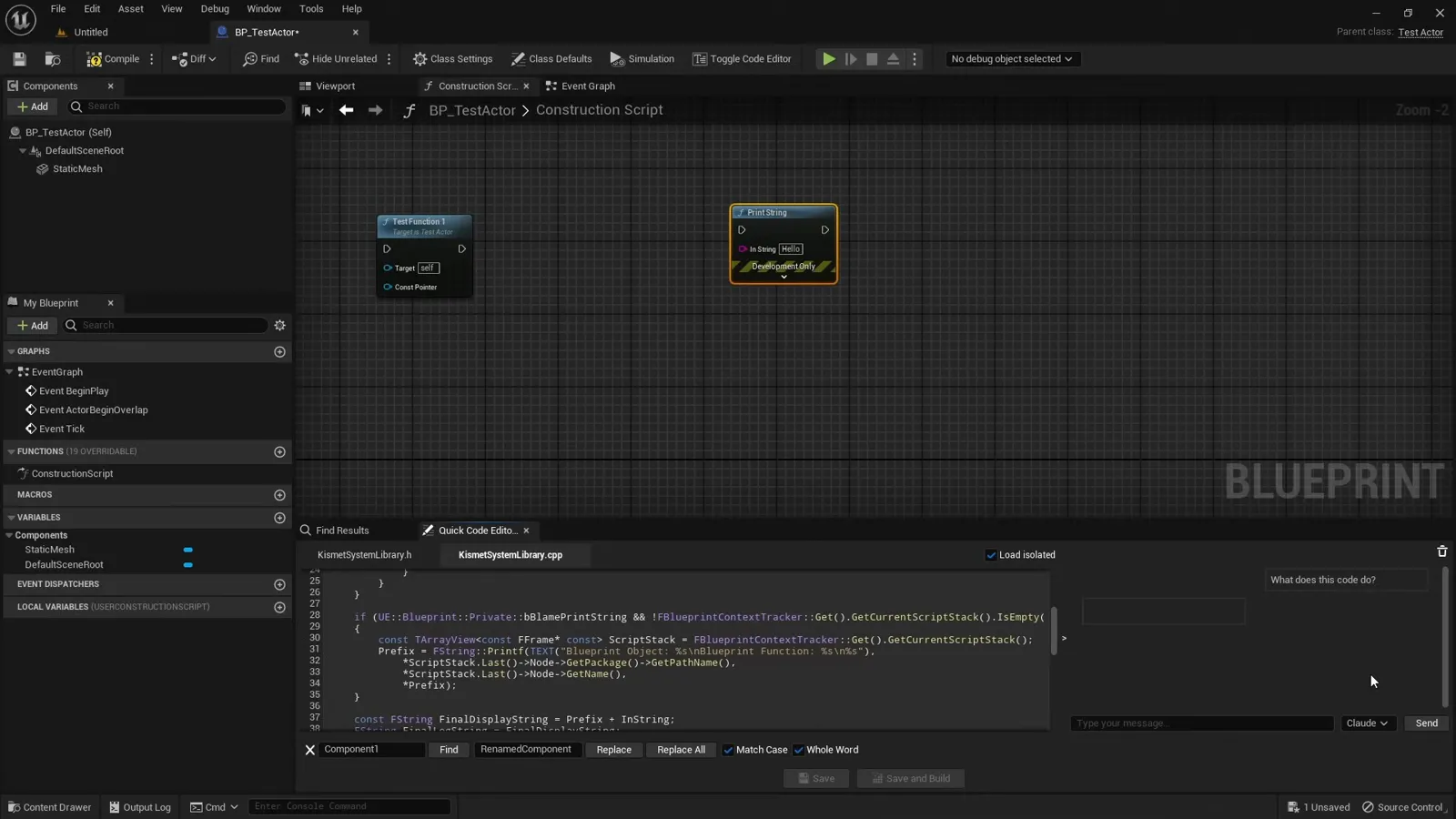The width and height of the screenshot is (1456, 819).
Task: Send the chat message
Action: click(1426, 723)
